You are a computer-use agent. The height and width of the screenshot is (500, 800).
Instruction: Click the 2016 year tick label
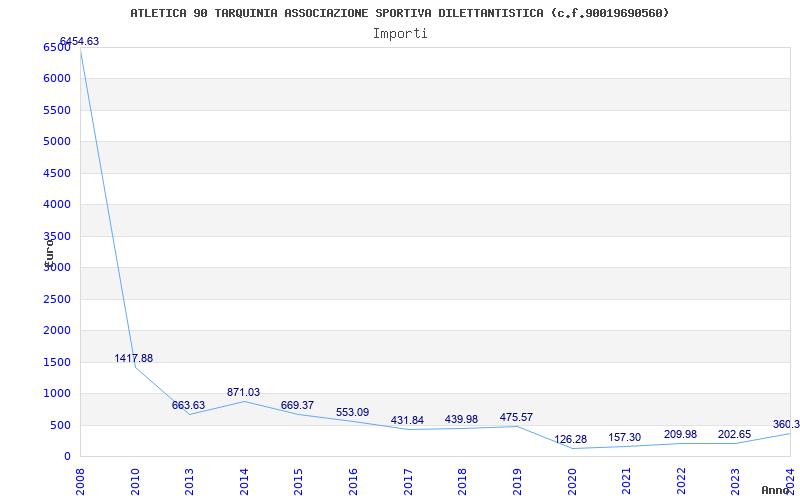[x=353, y=478]
